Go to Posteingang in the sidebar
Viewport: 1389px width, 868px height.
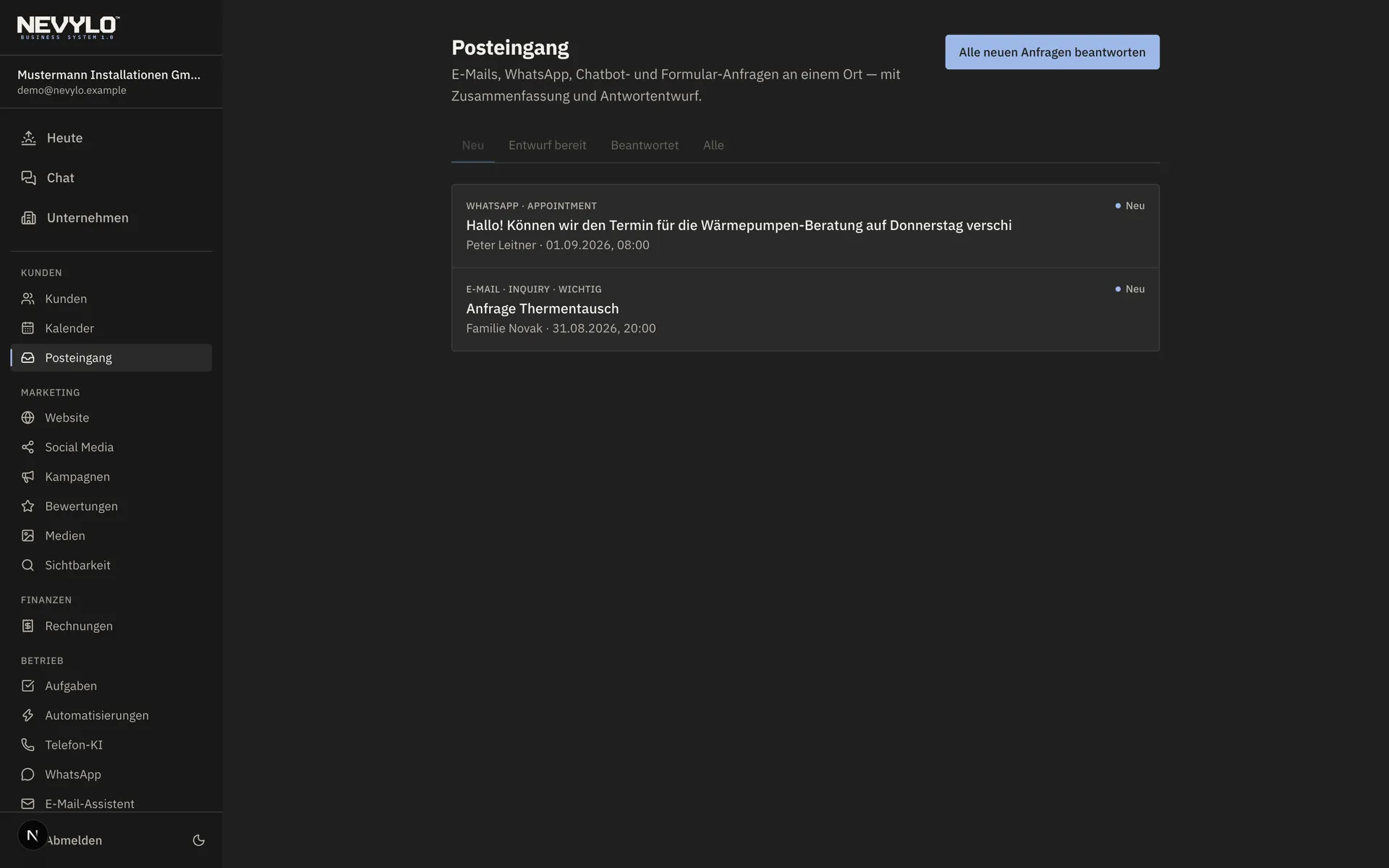[111, 358]
